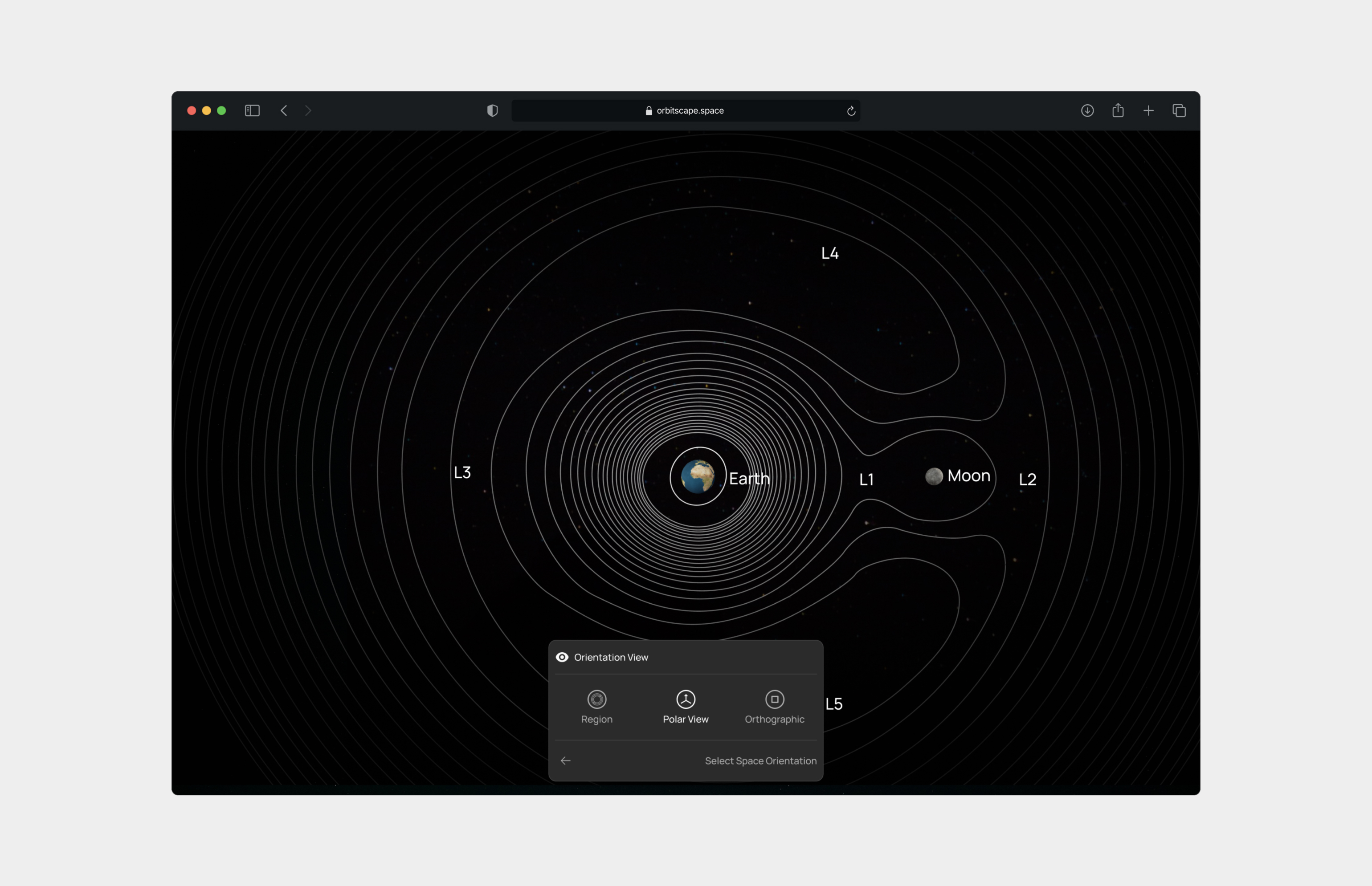Open a new tab with the plus icon
This screenshot has width=1372, height=886.
tap(1149, 110)
